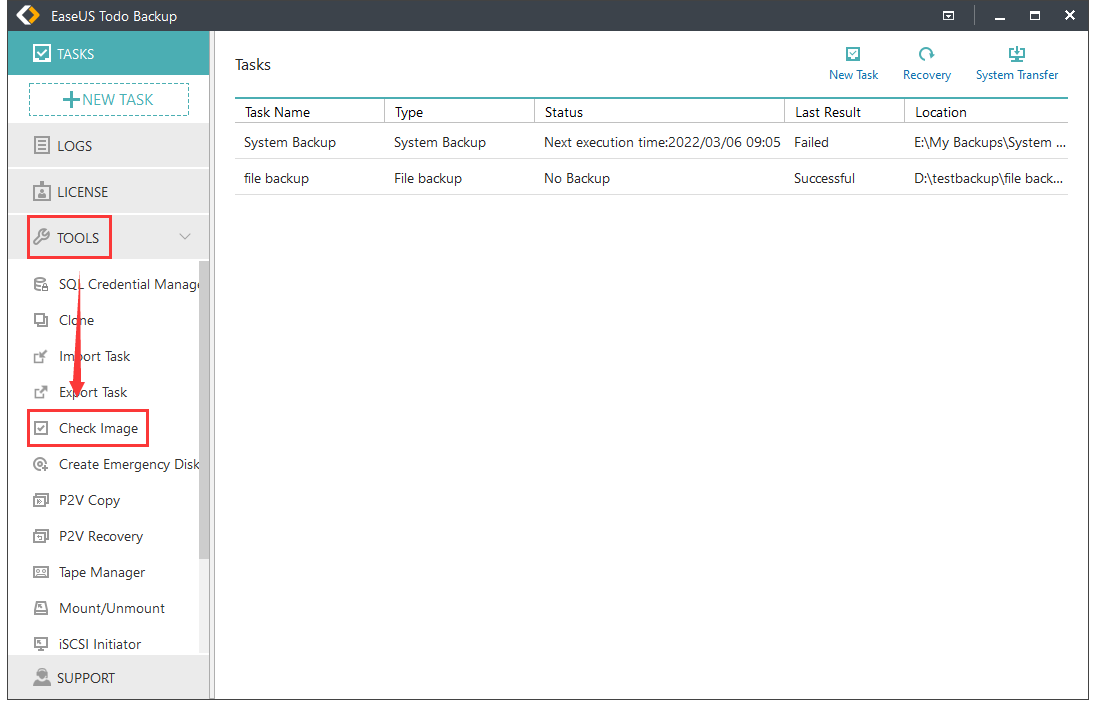This screenshot has width=1096, height=707.
Task: Click the Recovery toolbar label
Action: tap(927, 75)
